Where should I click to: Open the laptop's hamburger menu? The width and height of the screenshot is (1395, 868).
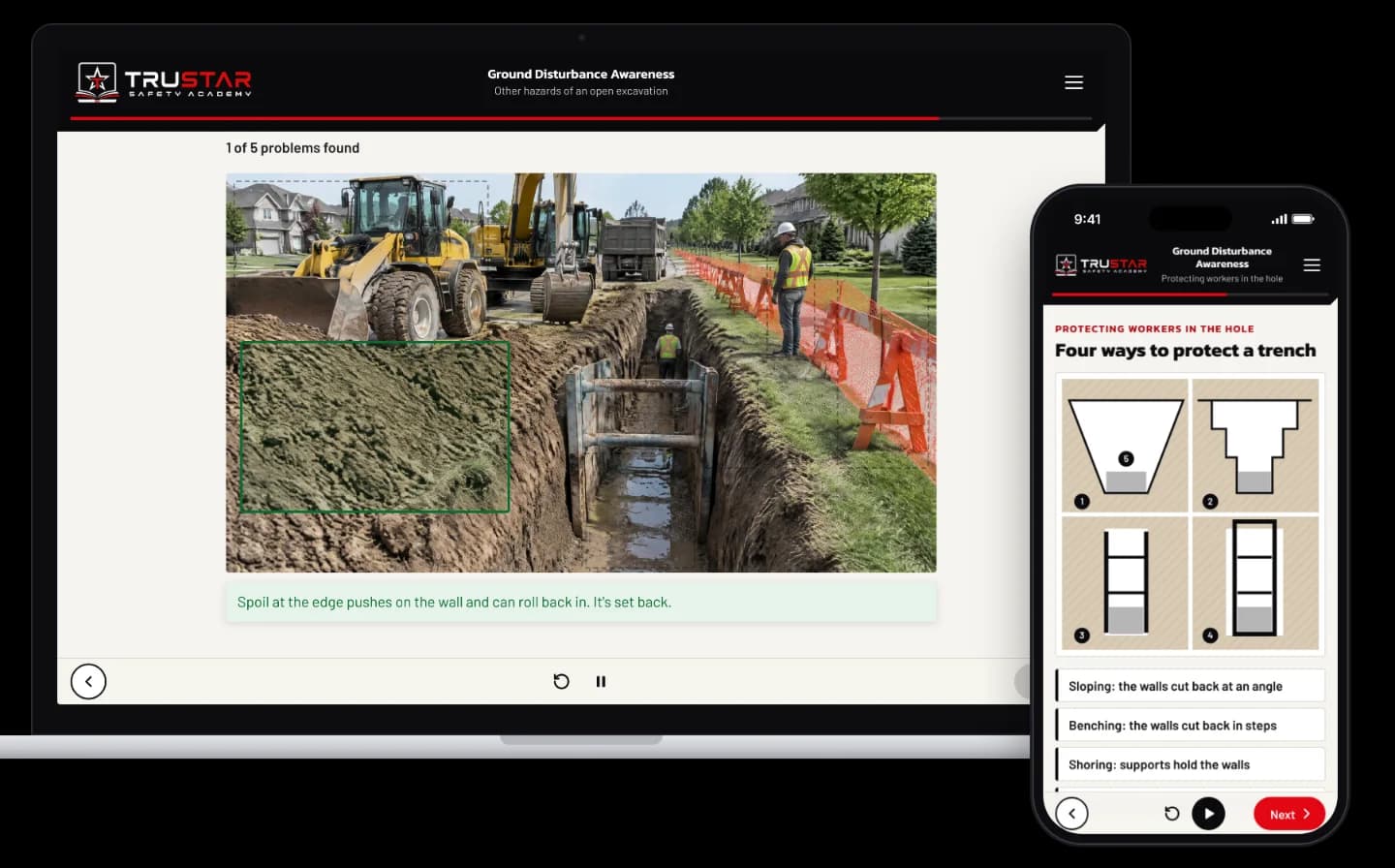(x=1073, y=82)
